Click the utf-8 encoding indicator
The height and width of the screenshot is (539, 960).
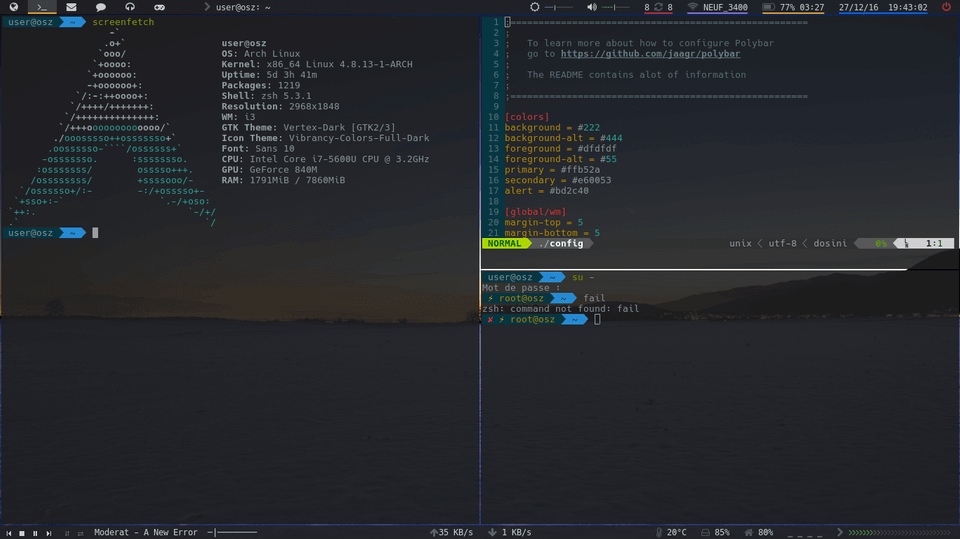click(x=782, y=243)
